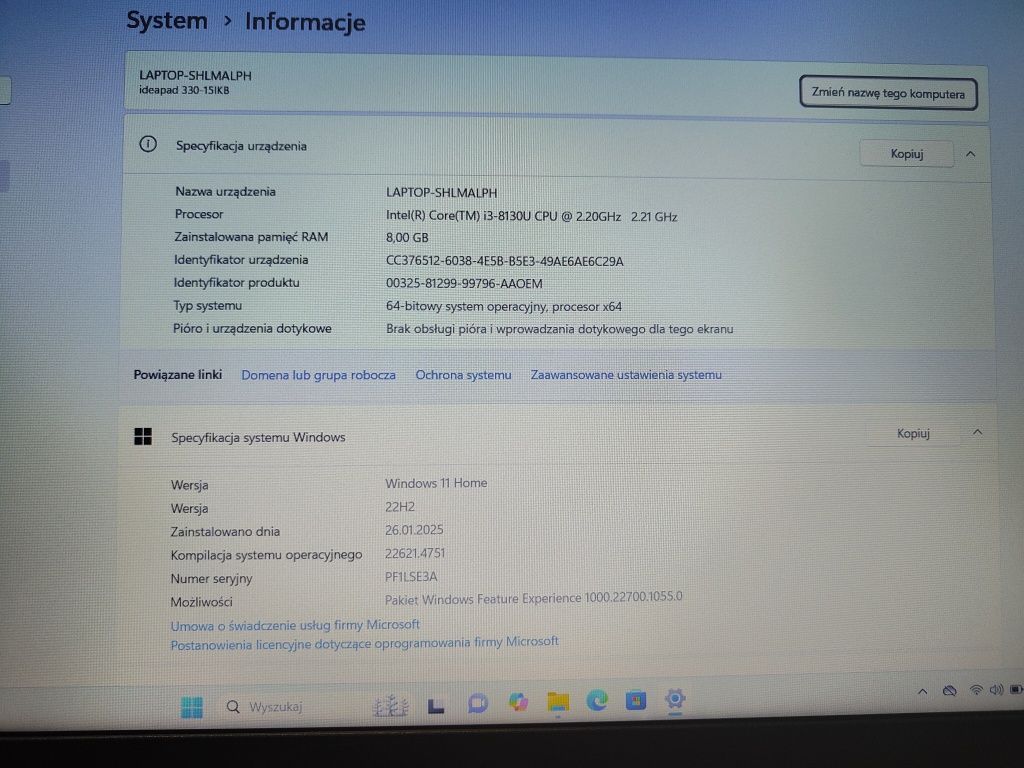Select device name value LAPTOP-SHLMALPH in specs

coord(441,193)
